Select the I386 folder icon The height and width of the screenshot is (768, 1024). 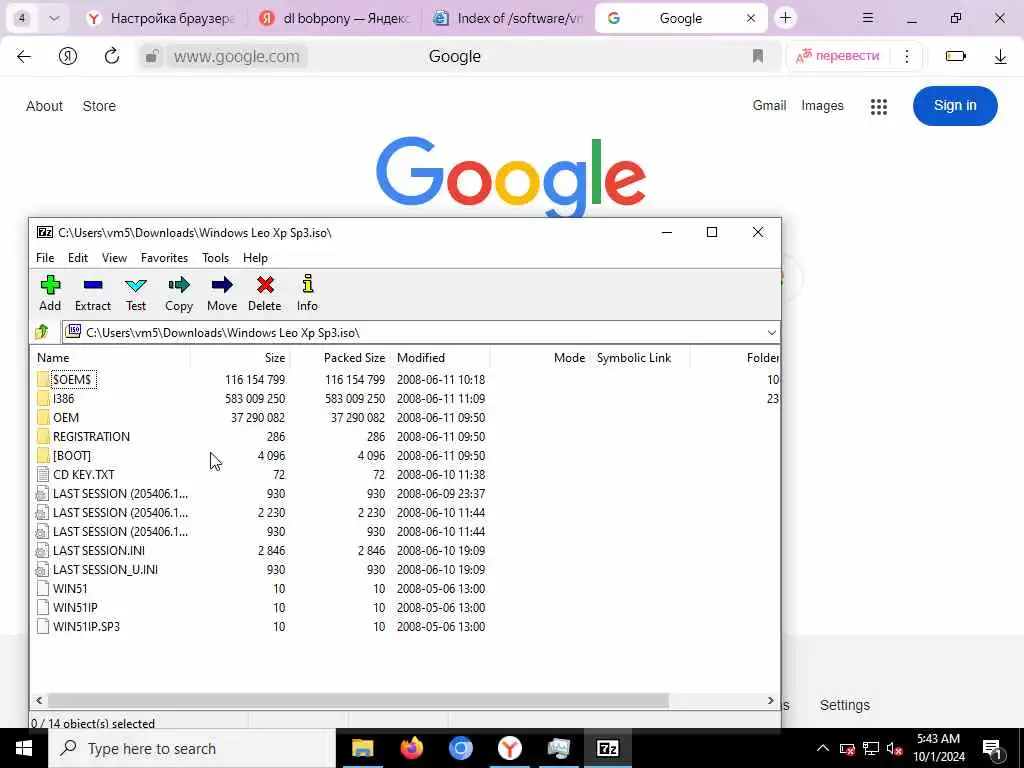point(43,398)
